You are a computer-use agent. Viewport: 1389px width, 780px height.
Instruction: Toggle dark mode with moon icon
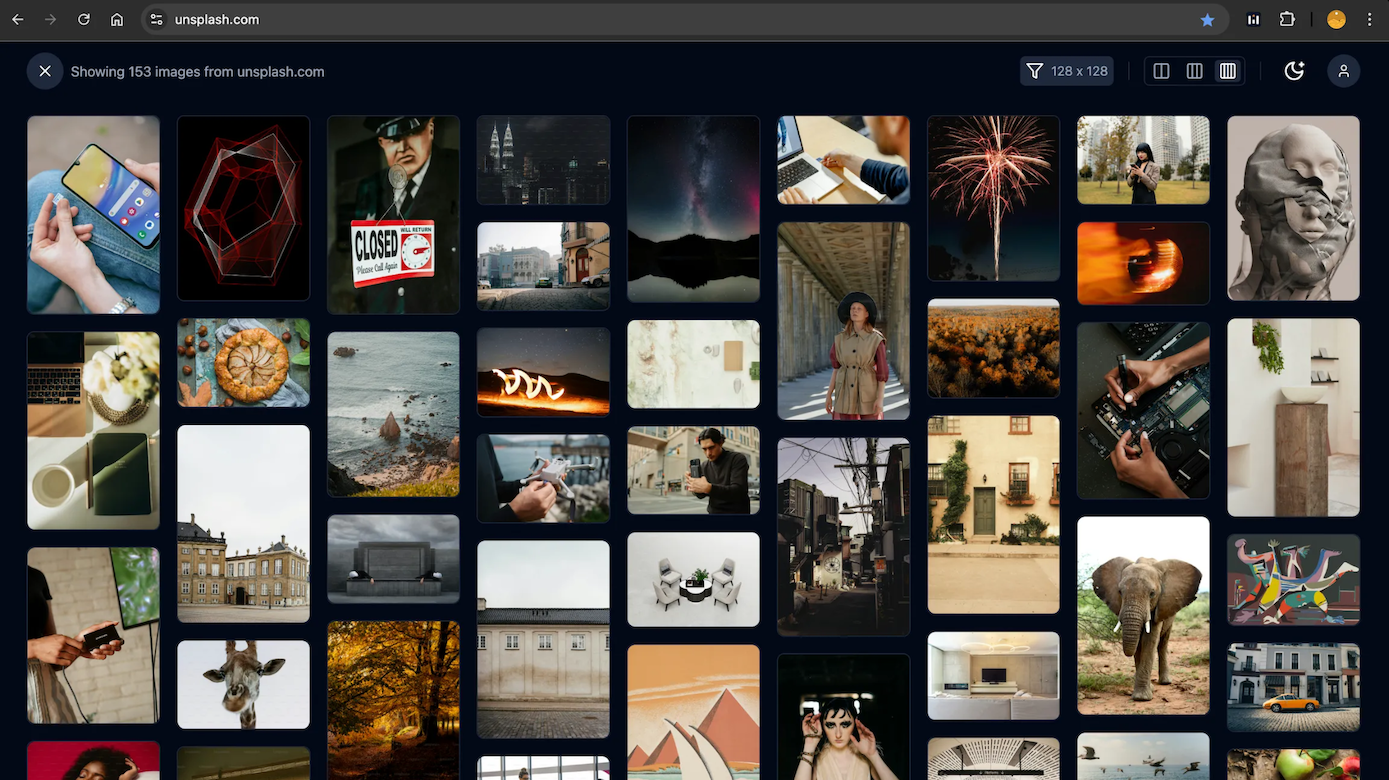point(1294,71)
